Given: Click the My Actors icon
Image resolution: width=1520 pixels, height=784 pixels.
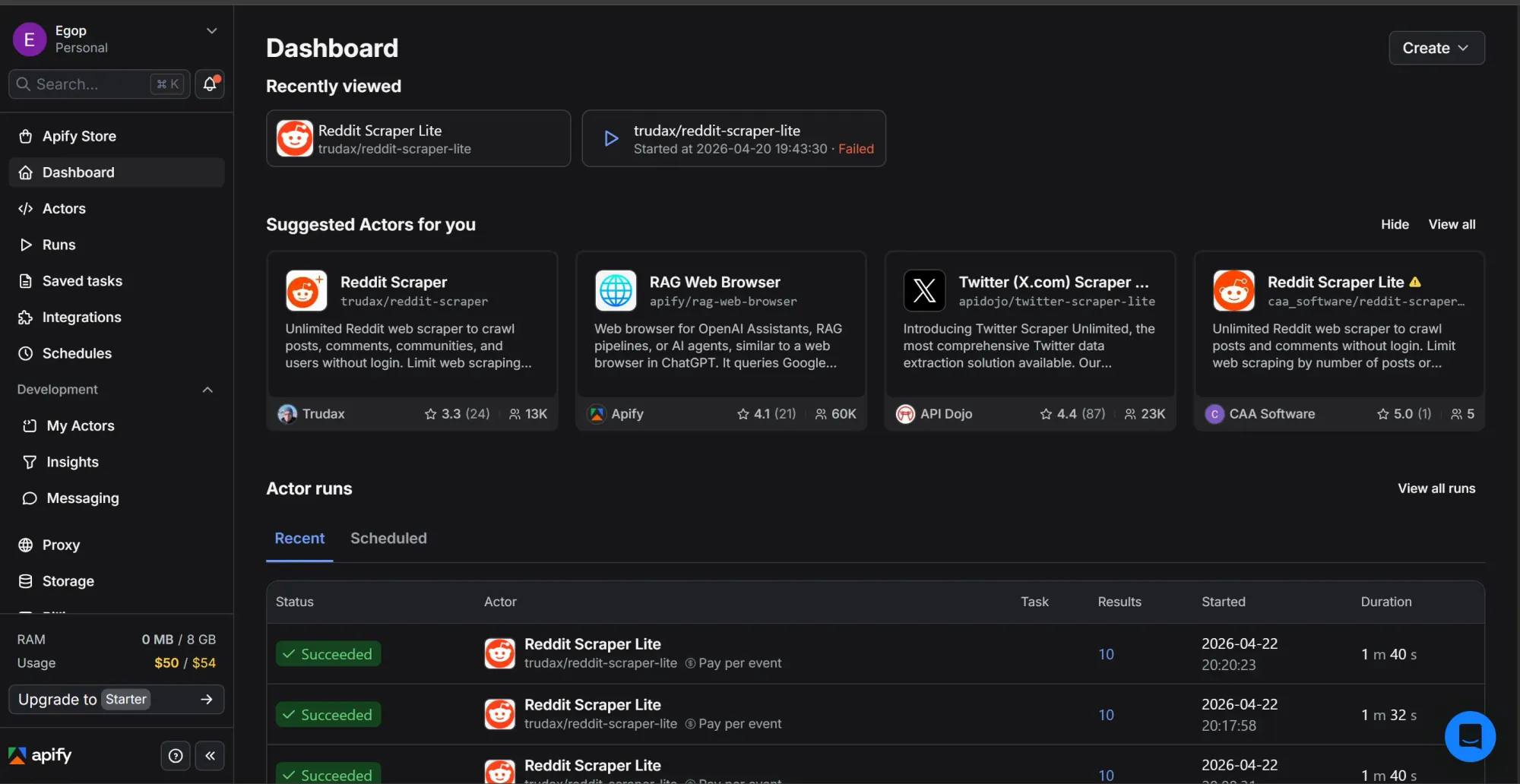Looking at the screenshot, I should click(30, 425).
